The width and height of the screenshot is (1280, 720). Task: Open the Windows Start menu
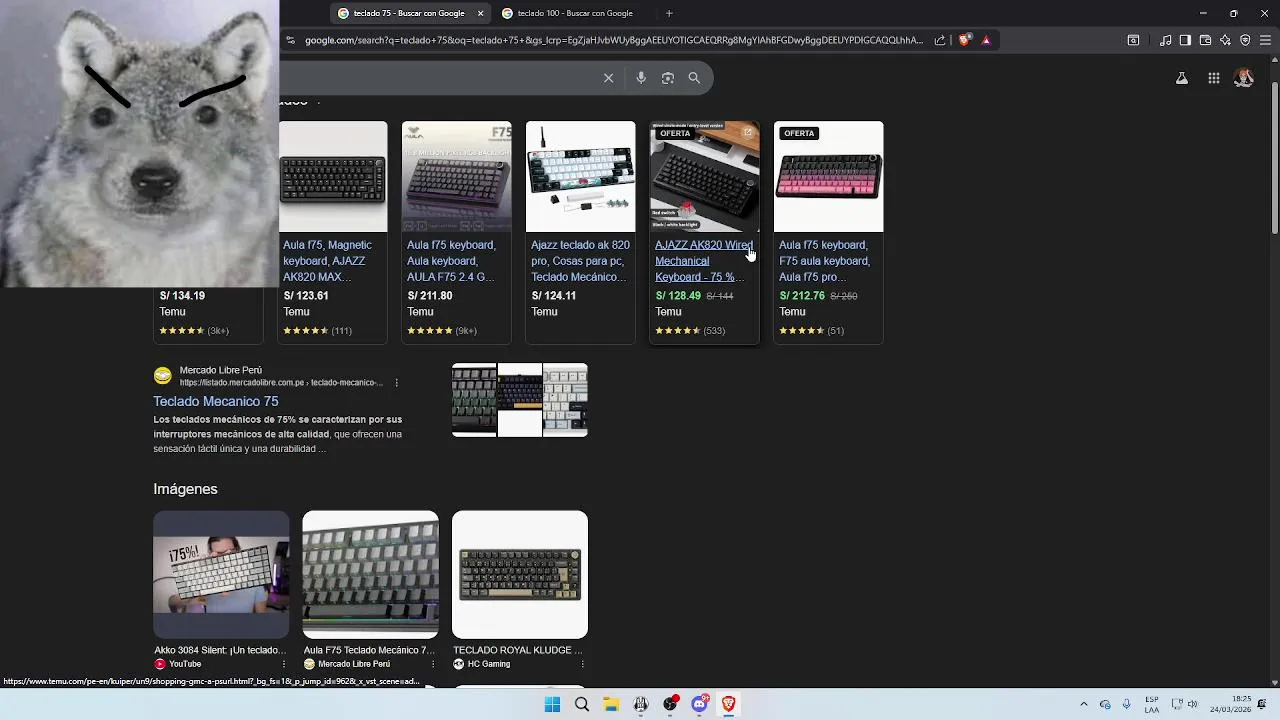pos(552,704)
